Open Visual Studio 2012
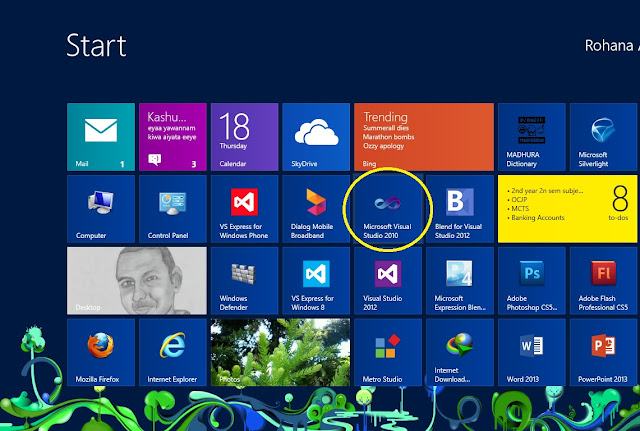This screenshot has height=431, width=640. (x=388, y=281)
